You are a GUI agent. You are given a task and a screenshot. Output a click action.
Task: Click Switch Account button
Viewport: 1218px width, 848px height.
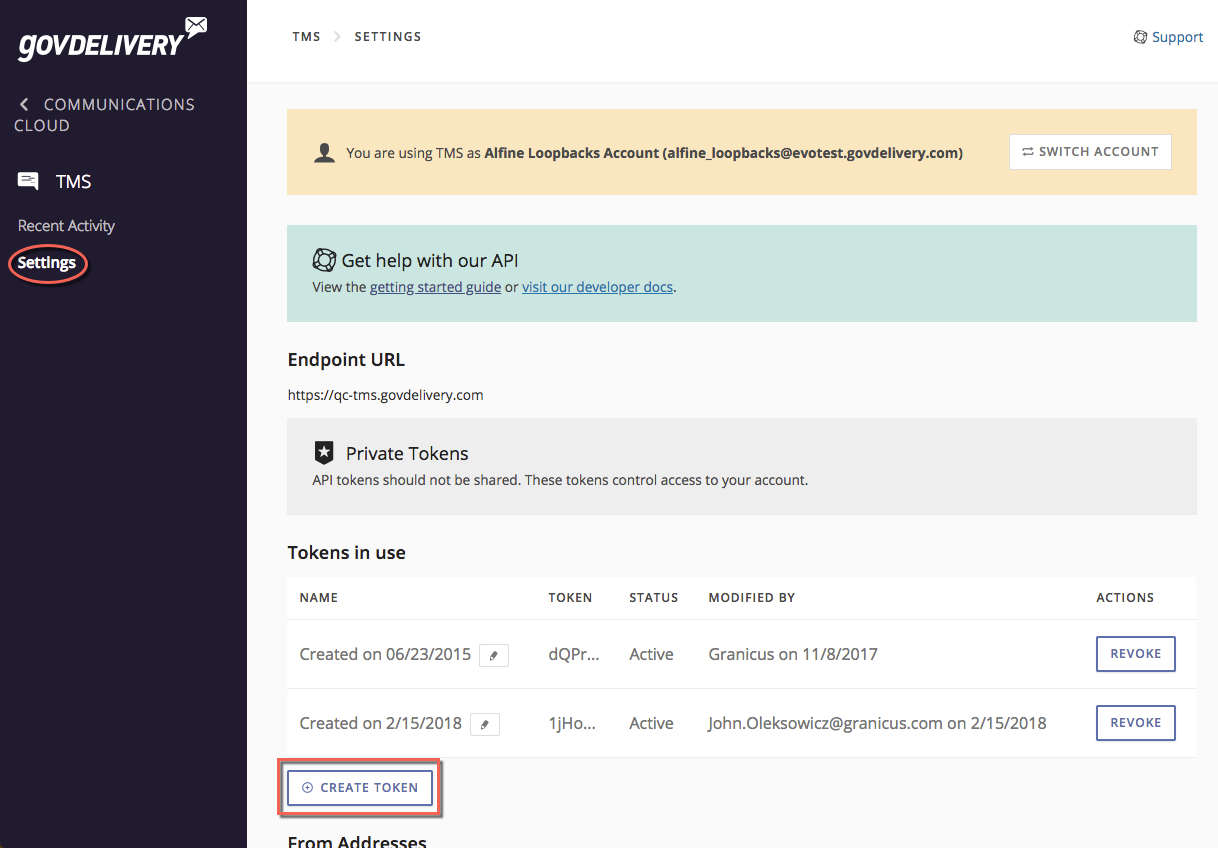point(1090,152)
